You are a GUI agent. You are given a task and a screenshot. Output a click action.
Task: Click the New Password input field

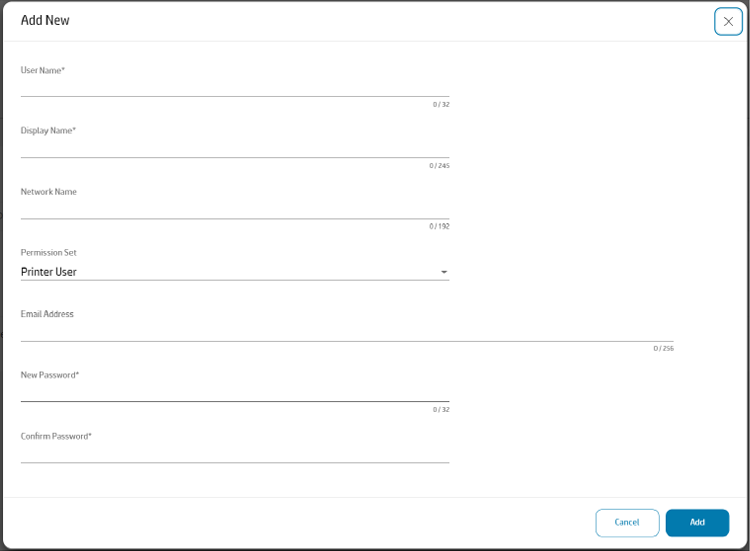(x=234, y=392)
